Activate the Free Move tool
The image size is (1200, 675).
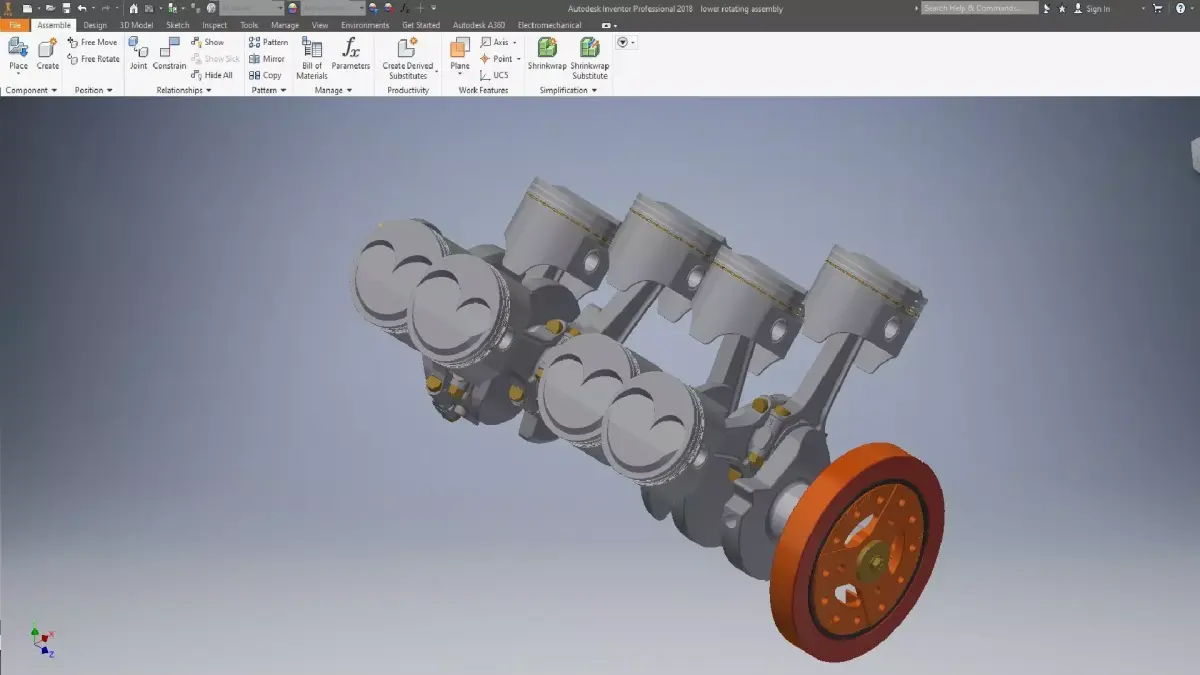tap(92, 42)
